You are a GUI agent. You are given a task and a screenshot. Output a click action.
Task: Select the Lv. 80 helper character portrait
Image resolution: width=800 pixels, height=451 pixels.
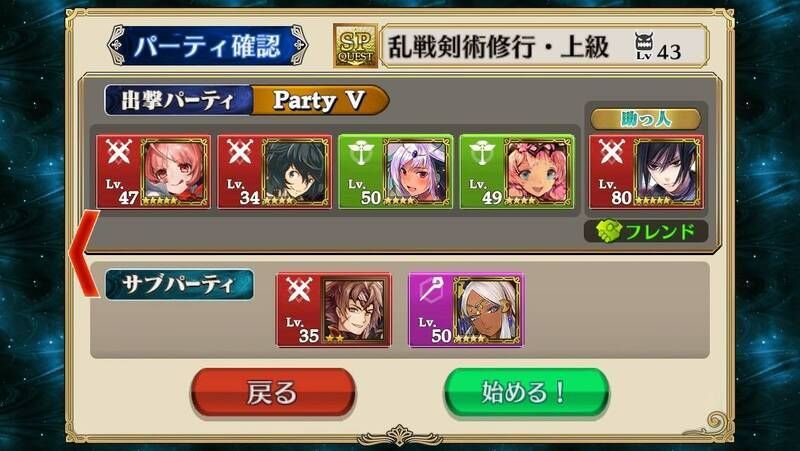pyautogui.click(x=667, y=171)
